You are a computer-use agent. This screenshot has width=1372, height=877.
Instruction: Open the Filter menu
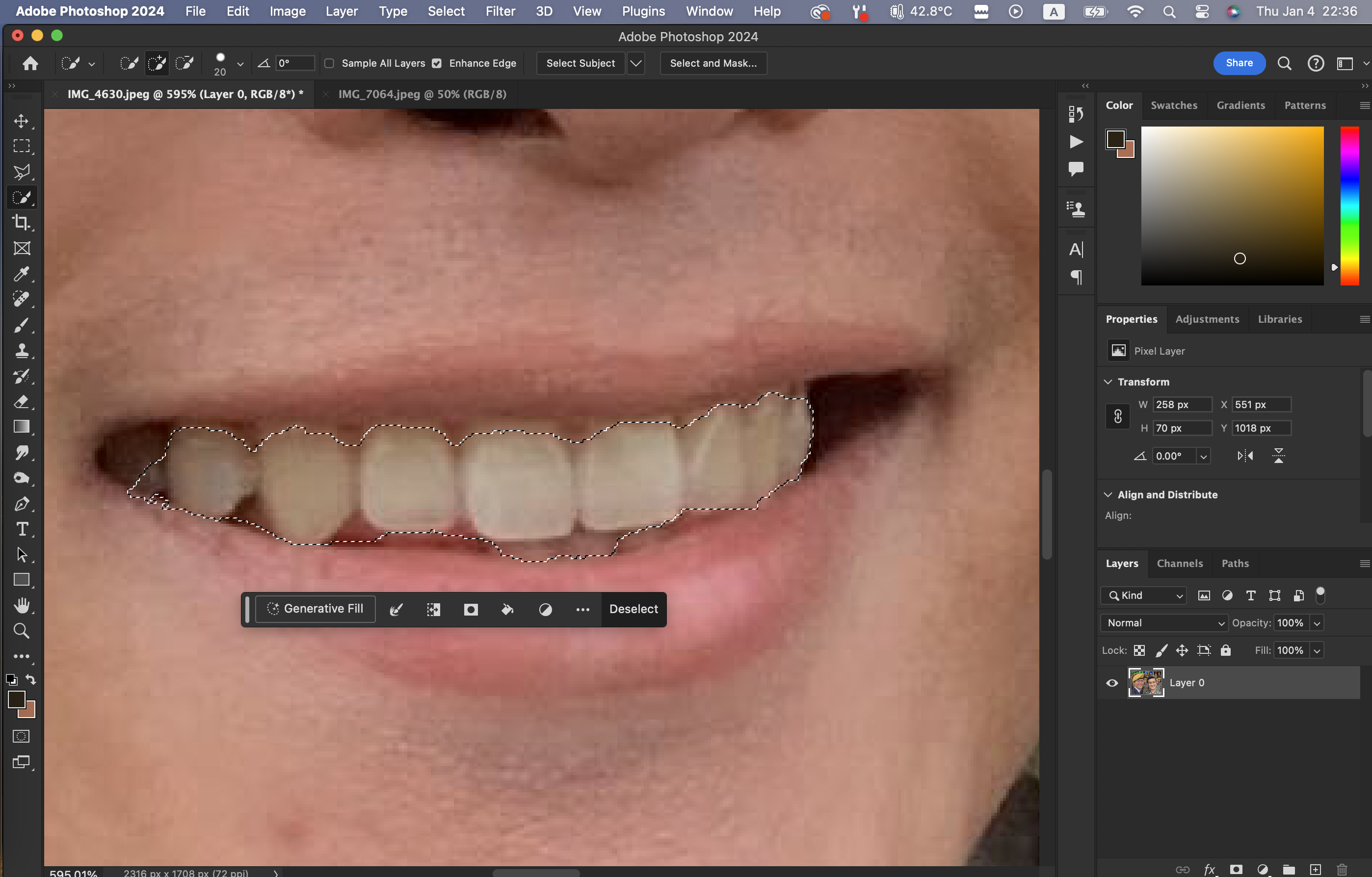[x=500, y=11]
